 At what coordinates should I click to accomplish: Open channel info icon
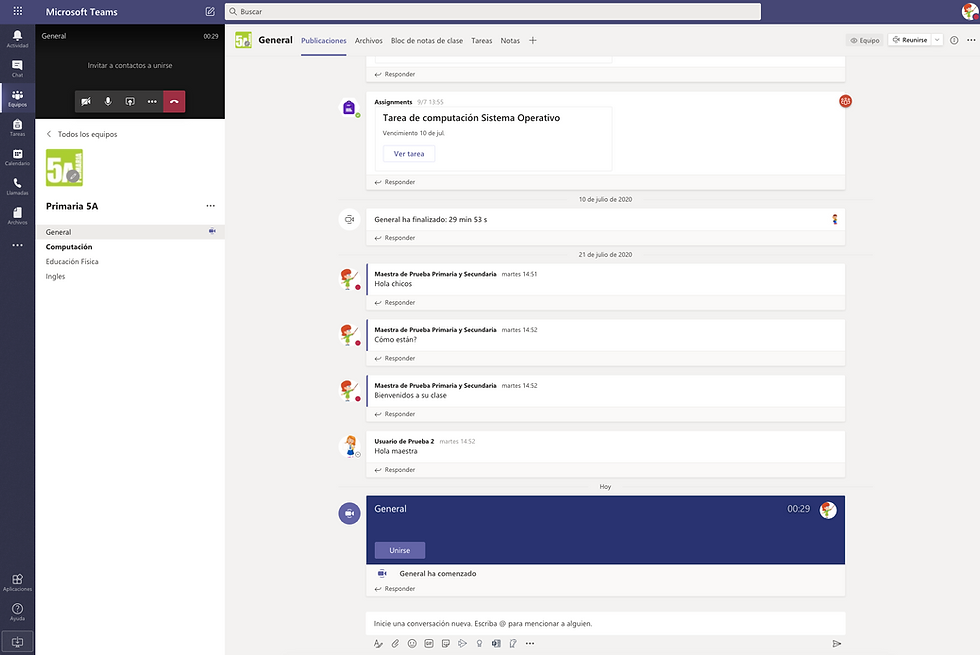[x=954, y=40]
